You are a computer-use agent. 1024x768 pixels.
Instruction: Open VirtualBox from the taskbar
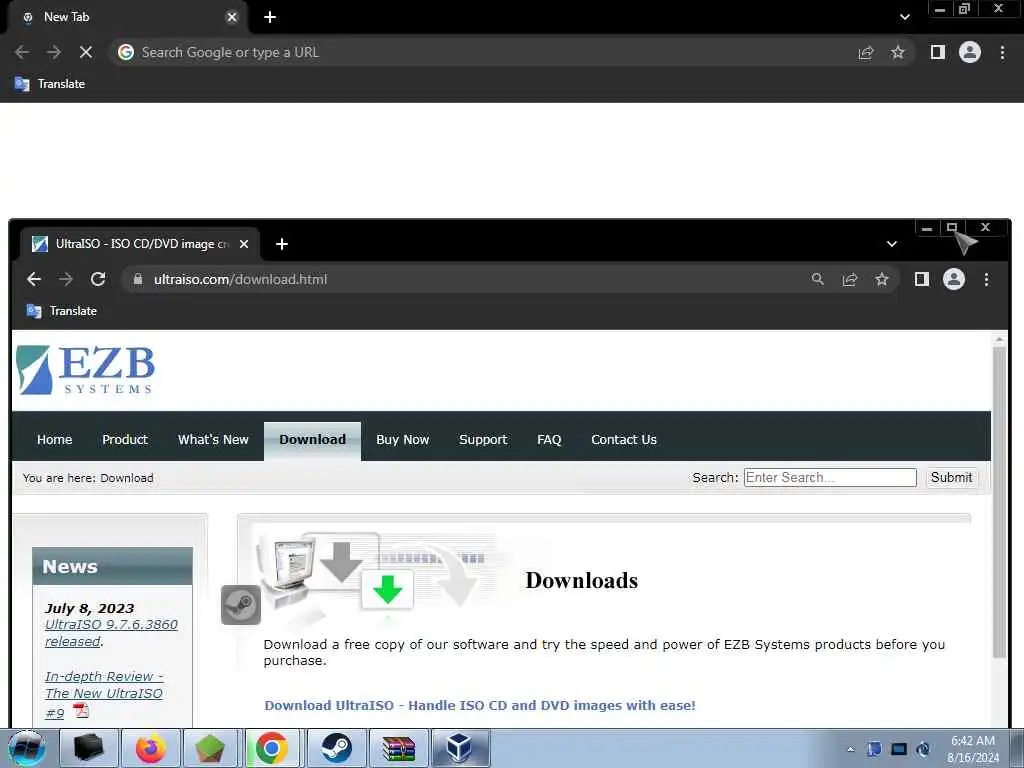tap(460, 748)
